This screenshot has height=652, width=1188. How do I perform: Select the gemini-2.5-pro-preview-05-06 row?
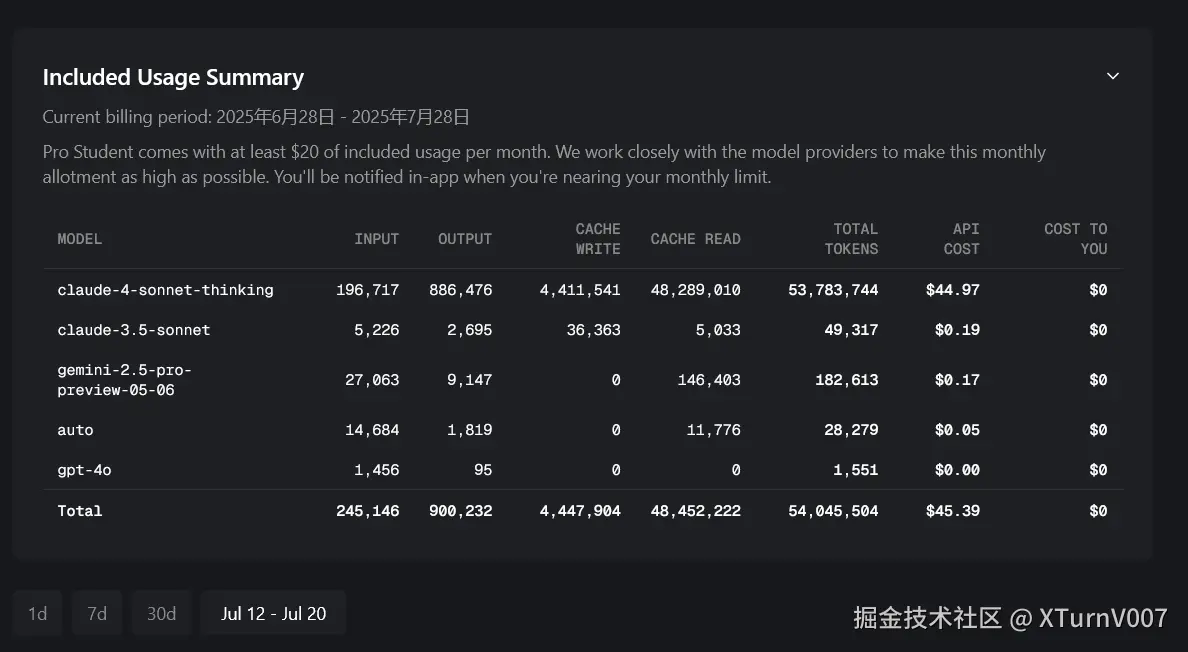tap(124, 380)
